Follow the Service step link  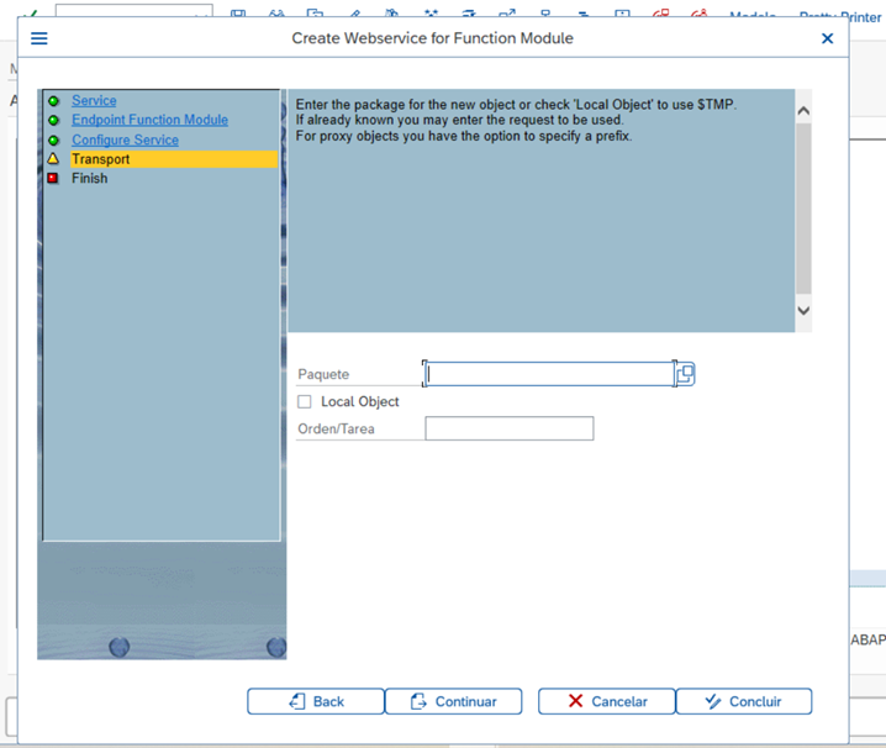(x=93, y=100)
